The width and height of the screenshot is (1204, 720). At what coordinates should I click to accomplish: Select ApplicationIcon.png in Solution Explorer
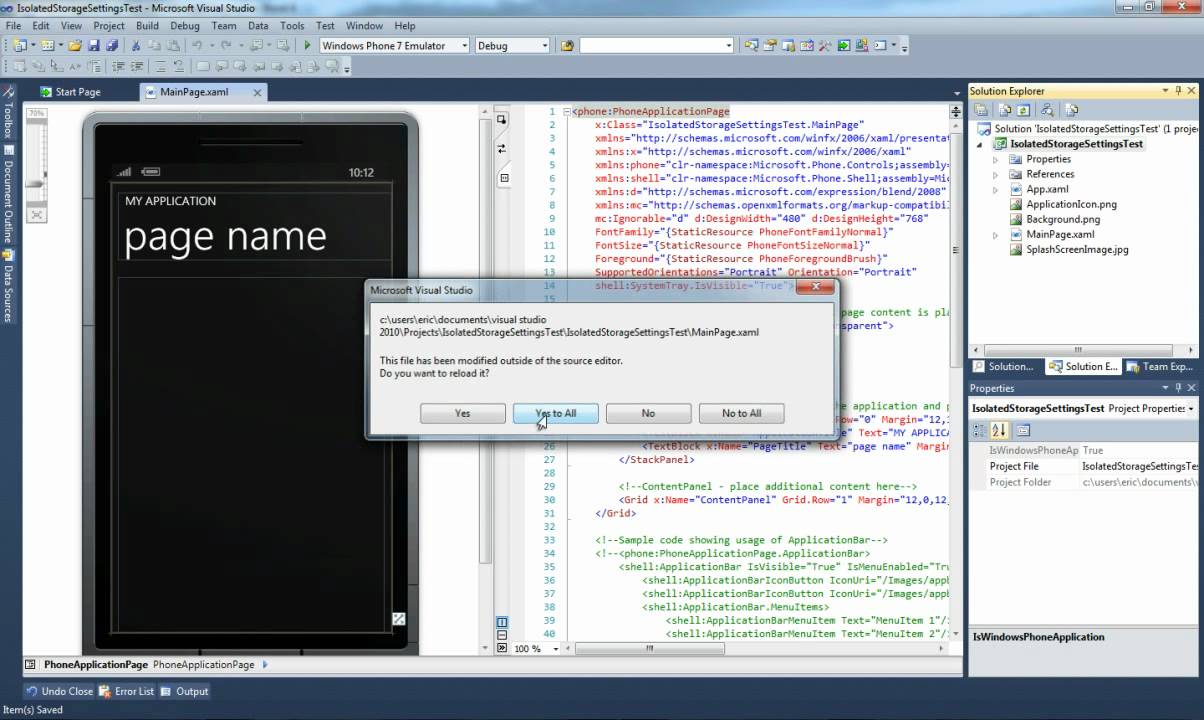(x=1071, y=204)
